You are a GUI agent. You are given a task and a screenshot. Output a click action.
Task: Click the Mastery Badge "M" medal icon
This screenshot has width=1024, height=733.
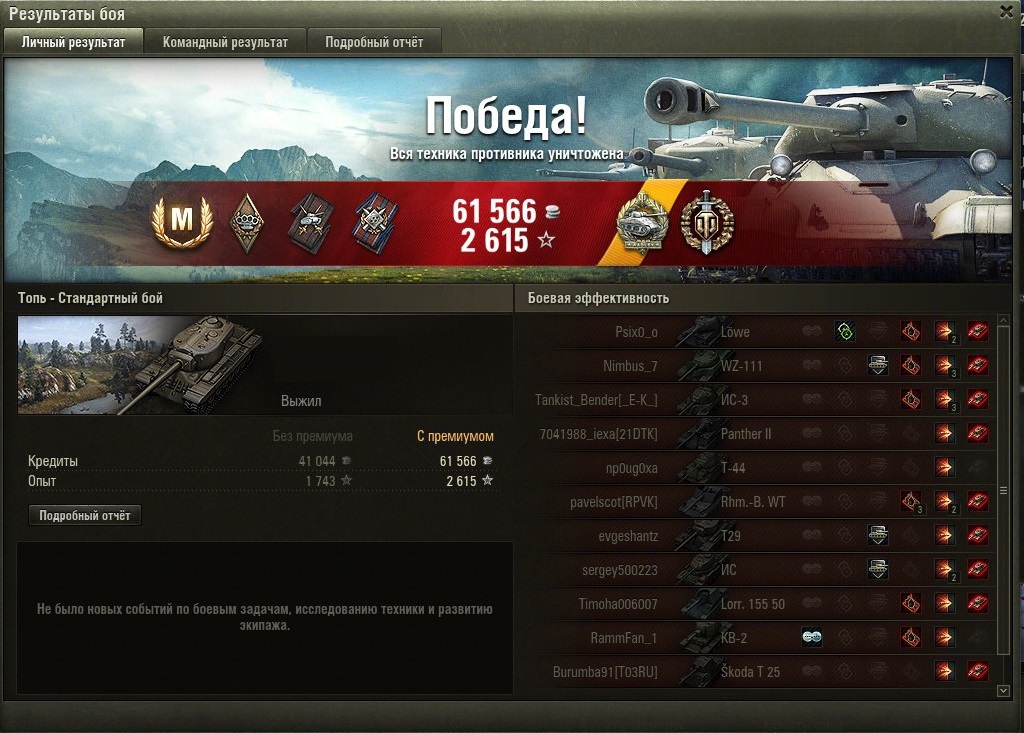coord(182,221)
